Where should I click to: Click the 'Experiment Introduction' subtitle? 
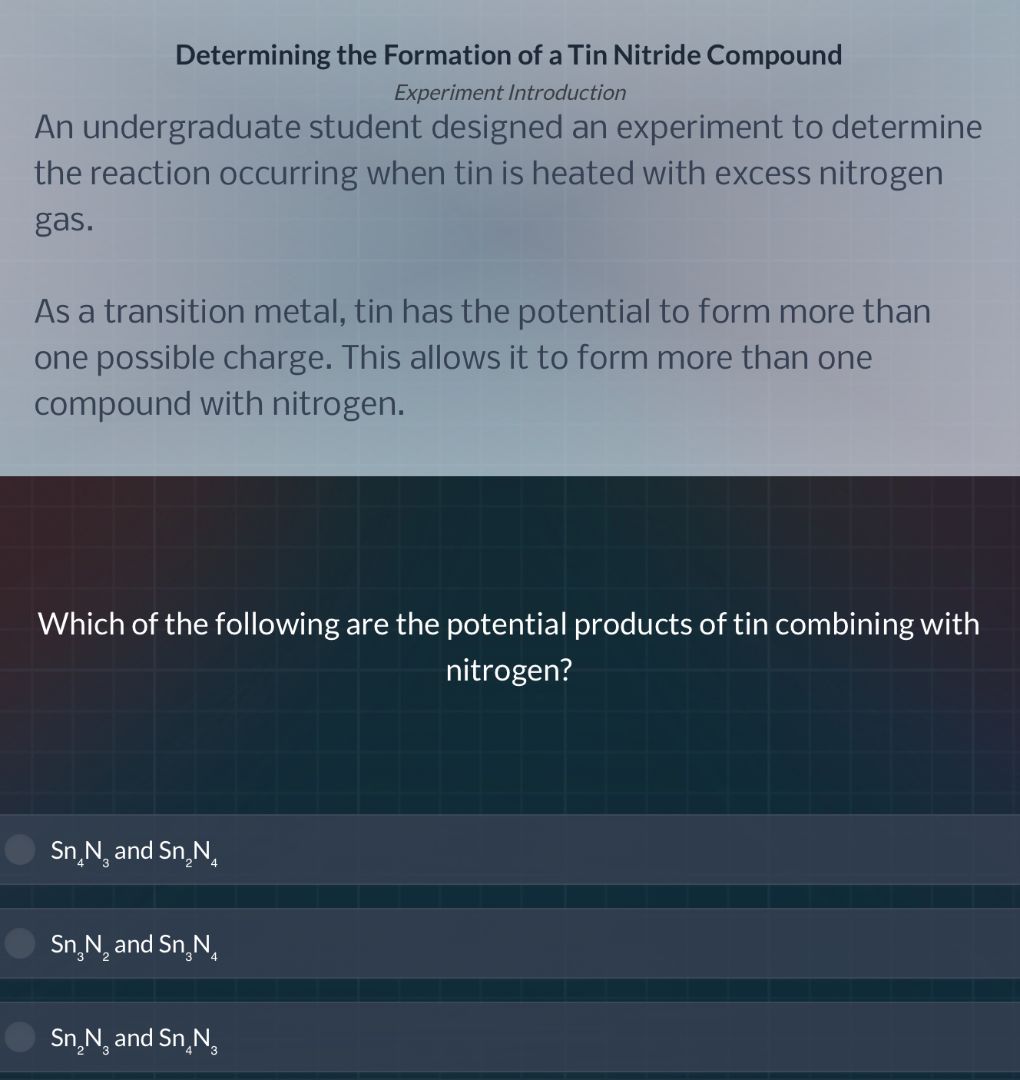[510, 93]
